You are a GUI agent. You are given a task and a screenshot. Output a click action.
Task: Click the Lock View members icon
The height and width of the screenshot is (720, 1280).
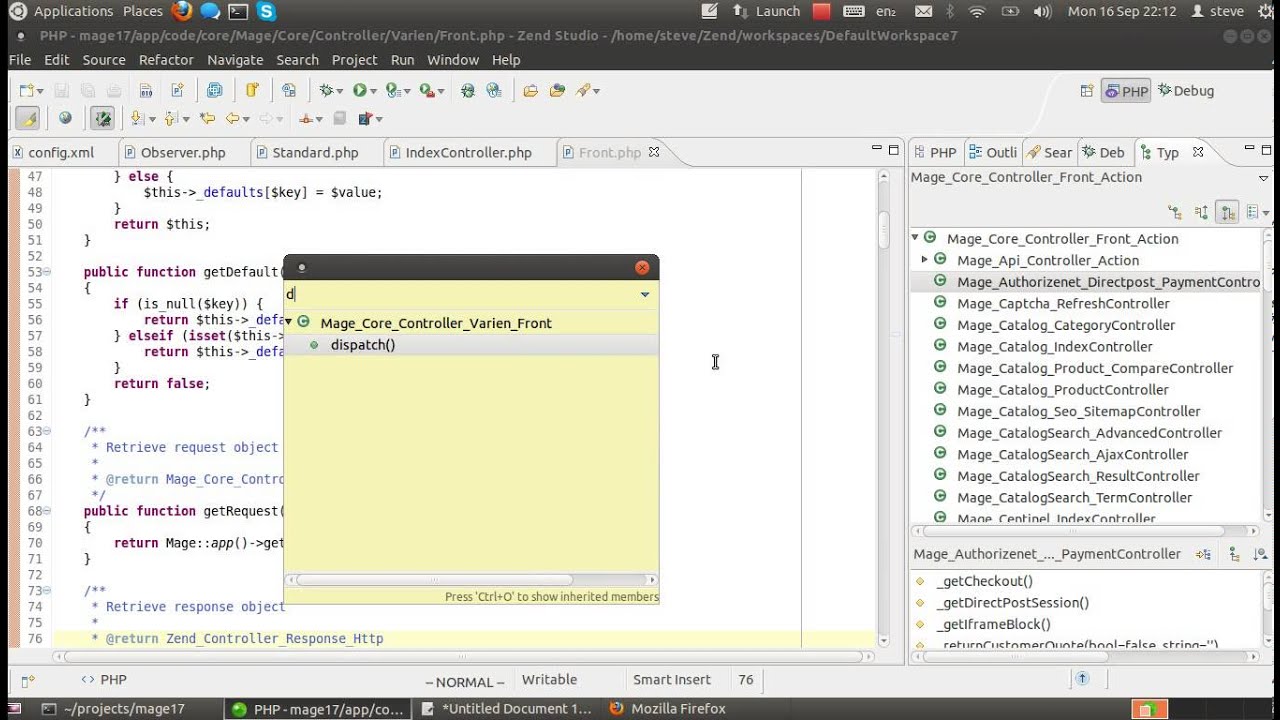(1204, 554)
